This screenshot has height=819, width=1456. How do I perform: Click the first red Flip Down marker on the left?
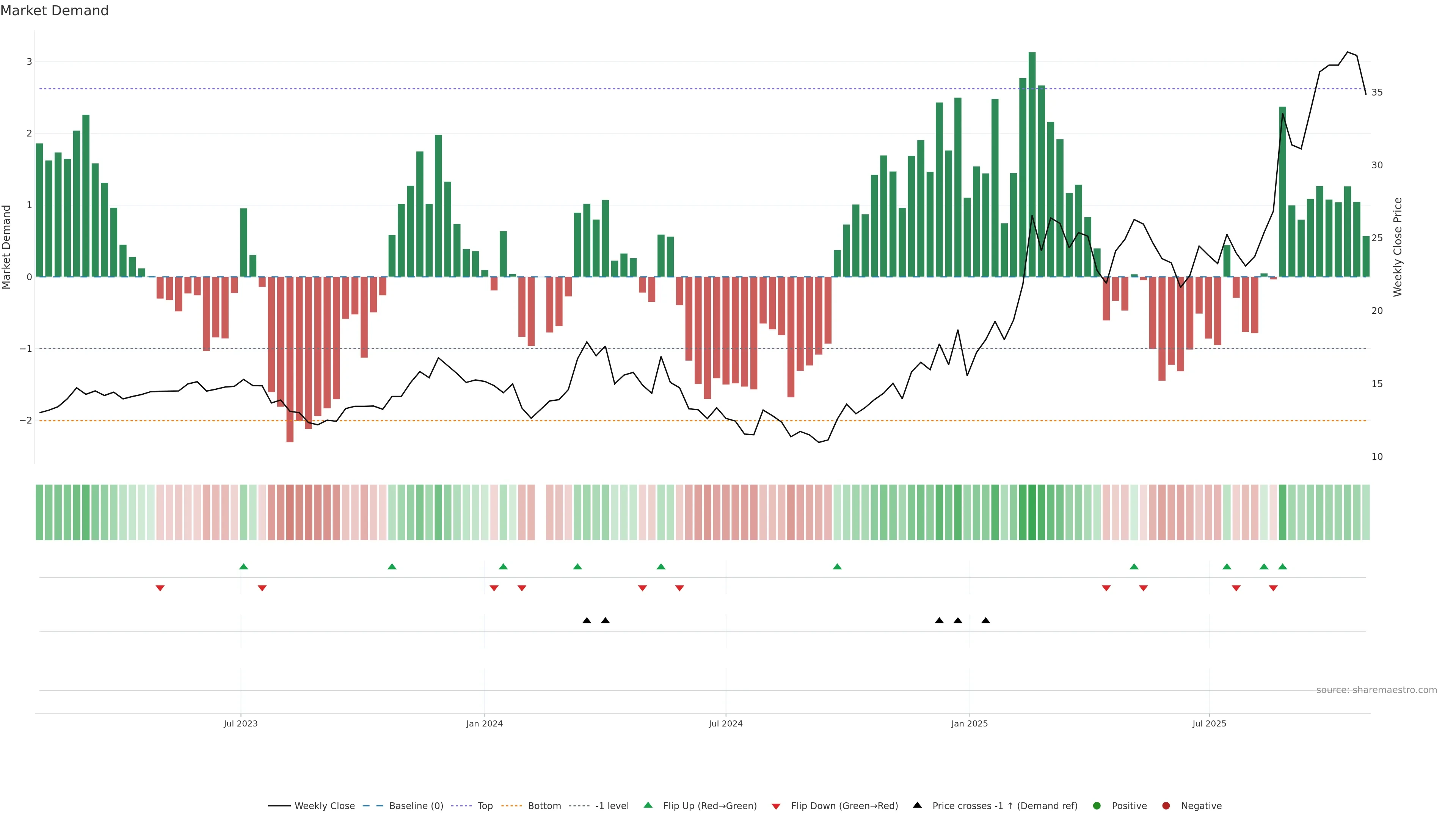pyautogui.click(x=160, y=588)
